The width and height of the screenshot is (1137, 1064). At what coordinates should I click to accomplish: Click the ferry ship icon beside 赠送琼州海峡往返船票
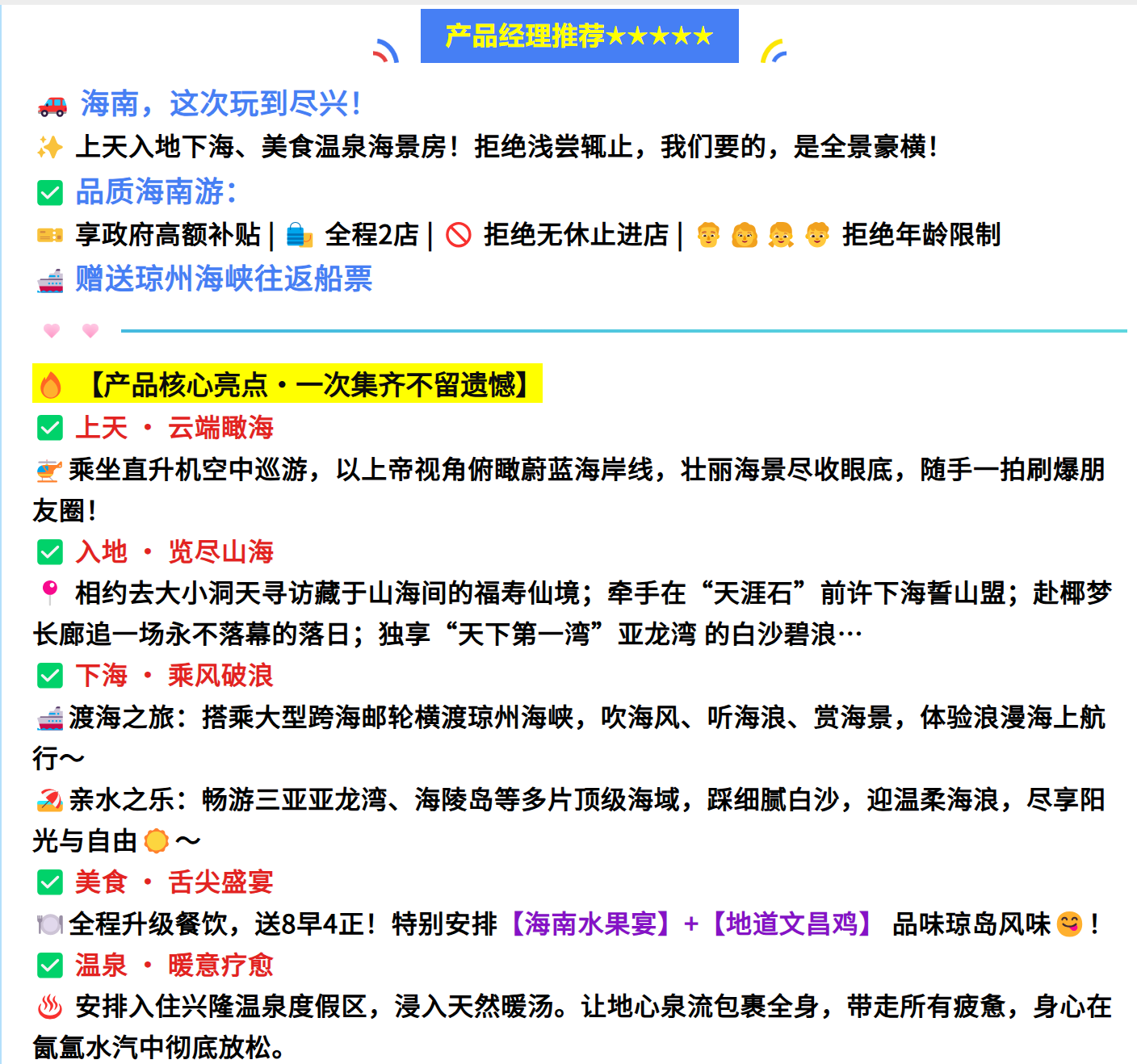coord(50,280)
